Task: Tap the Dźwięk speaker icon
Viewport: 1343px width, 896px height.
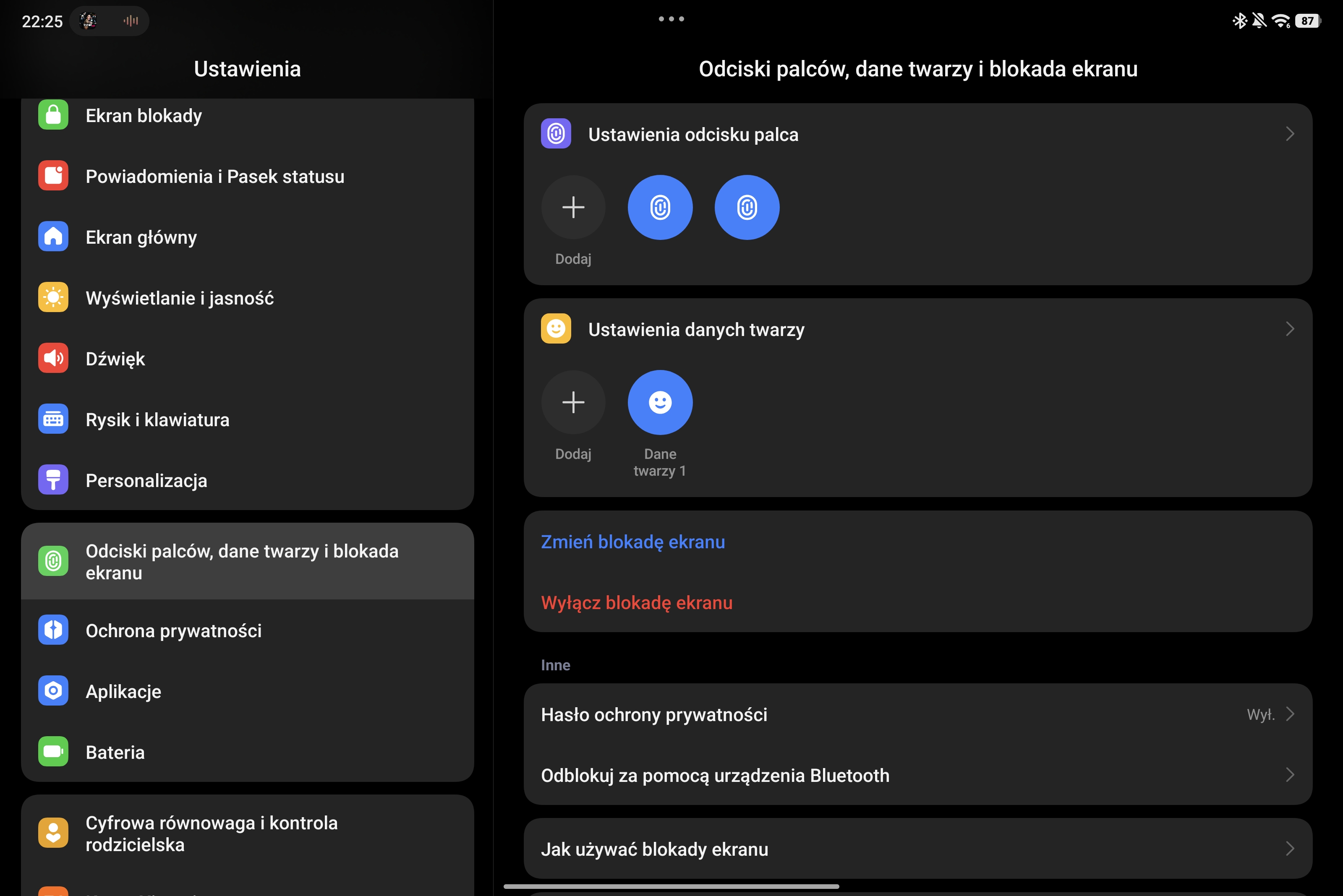Action: pos(53,358)
